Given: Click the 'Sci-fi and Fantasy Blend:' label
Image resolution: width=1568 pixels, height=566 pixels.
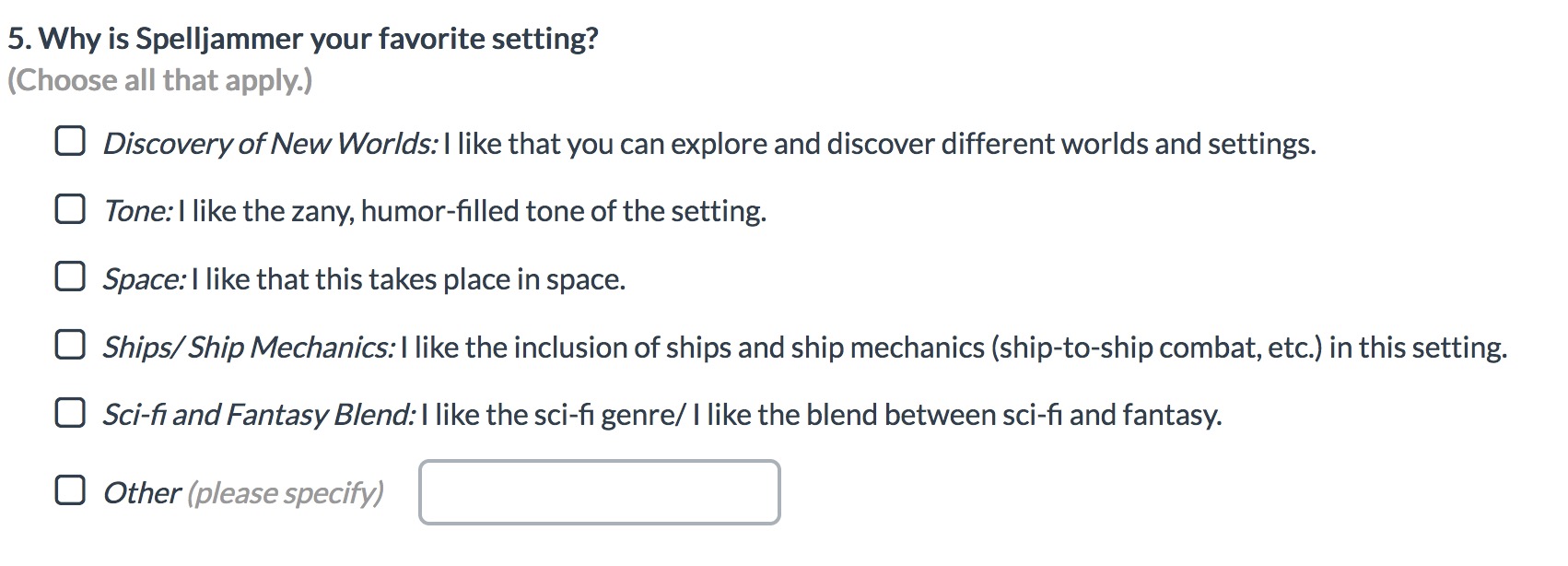Looking at the screenshot, I should pyautogui.click(x=259, y=415).
